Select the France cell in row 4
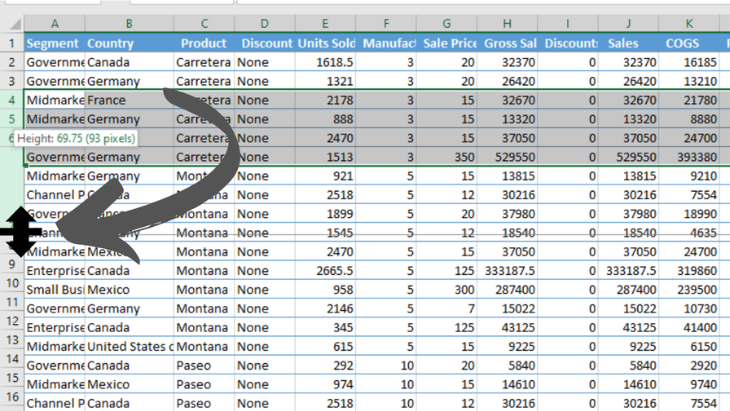The height and width of the screenshot is (411, 730). click(x=129, y=100)
